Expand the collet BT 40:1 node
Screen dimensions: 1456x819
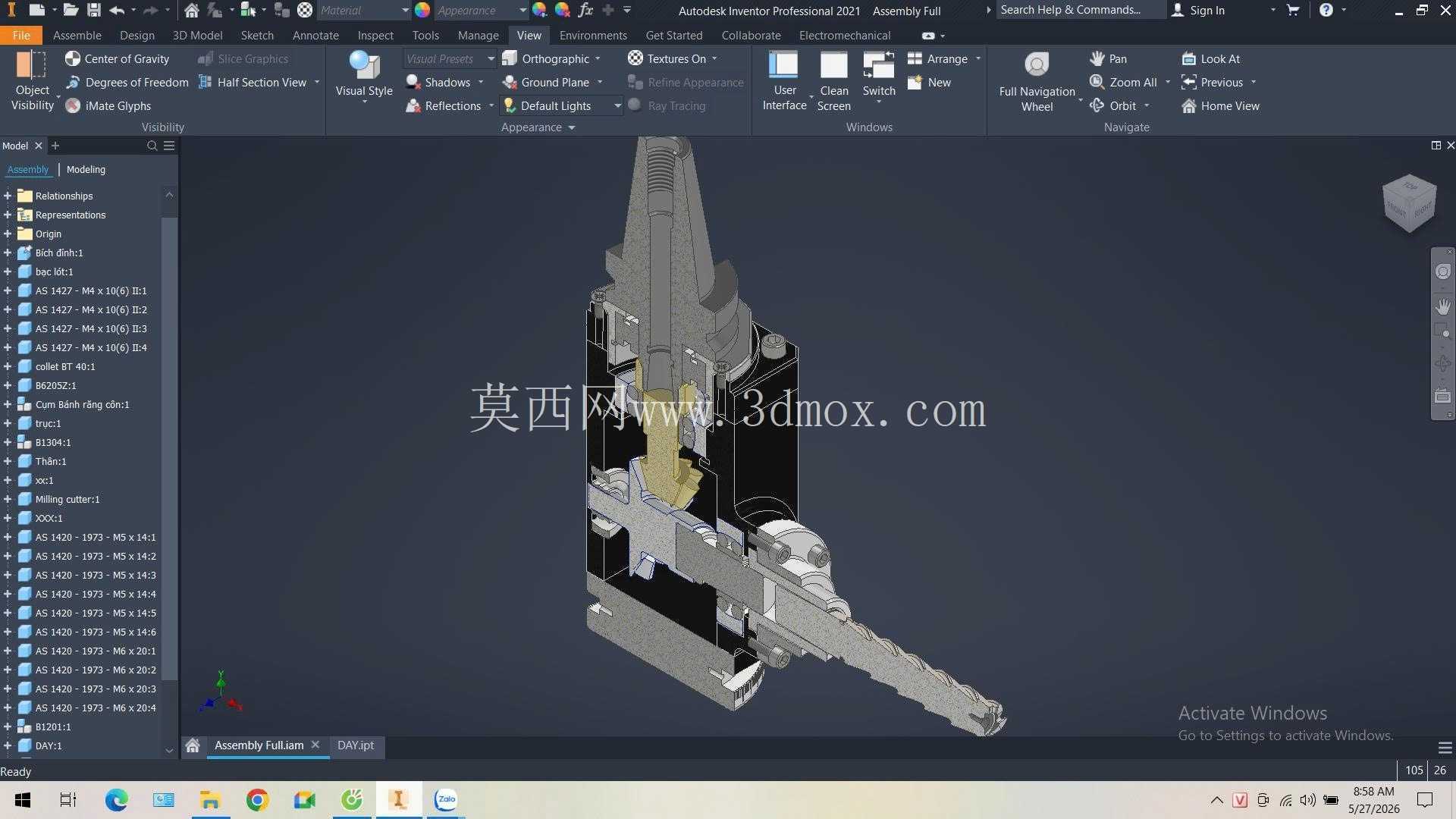click(x=8, y=366)
